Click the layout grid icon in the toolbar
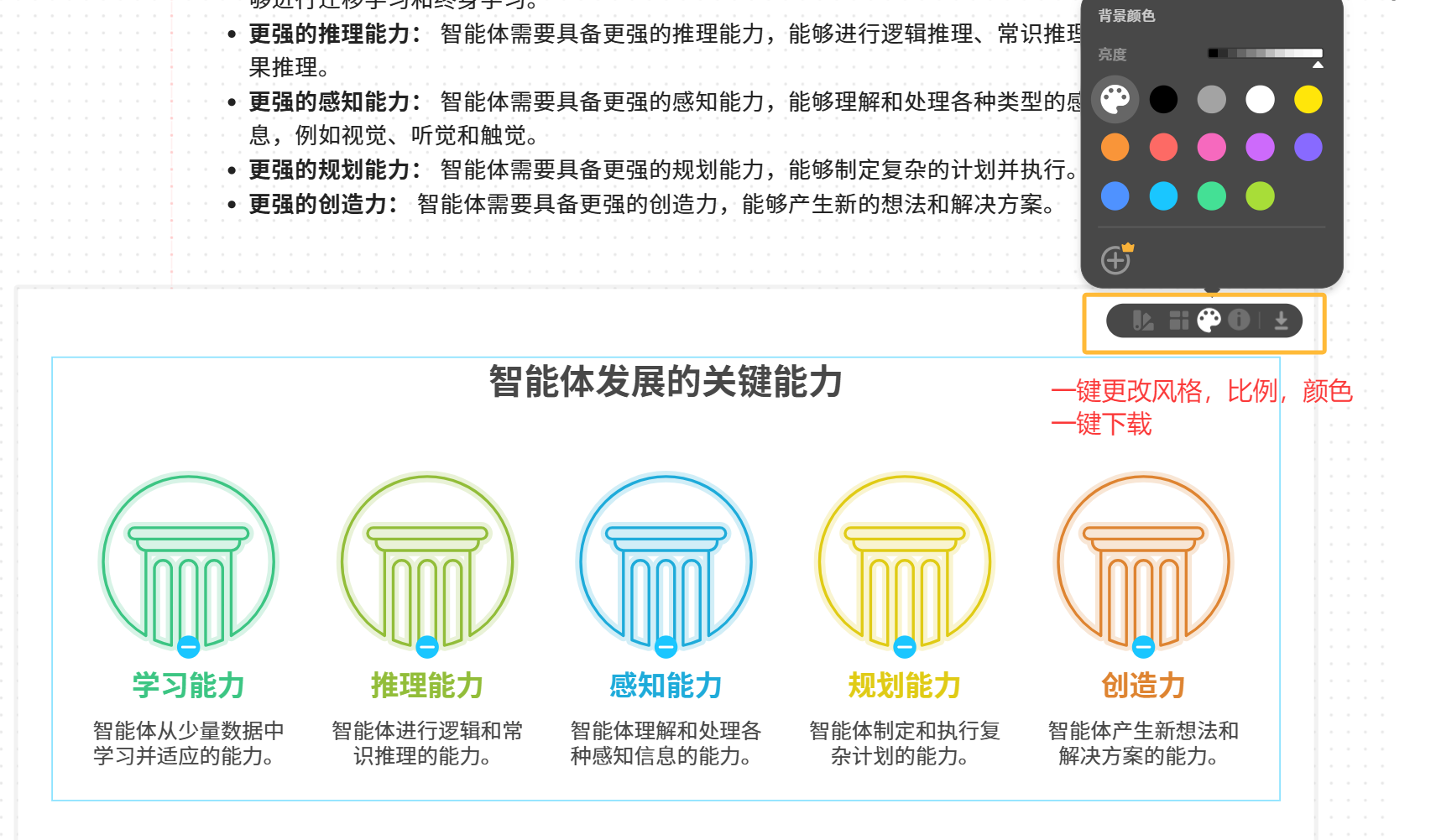Viewport: 1436px width, 840px height. pyautogui.click(x=1178, y=321)
